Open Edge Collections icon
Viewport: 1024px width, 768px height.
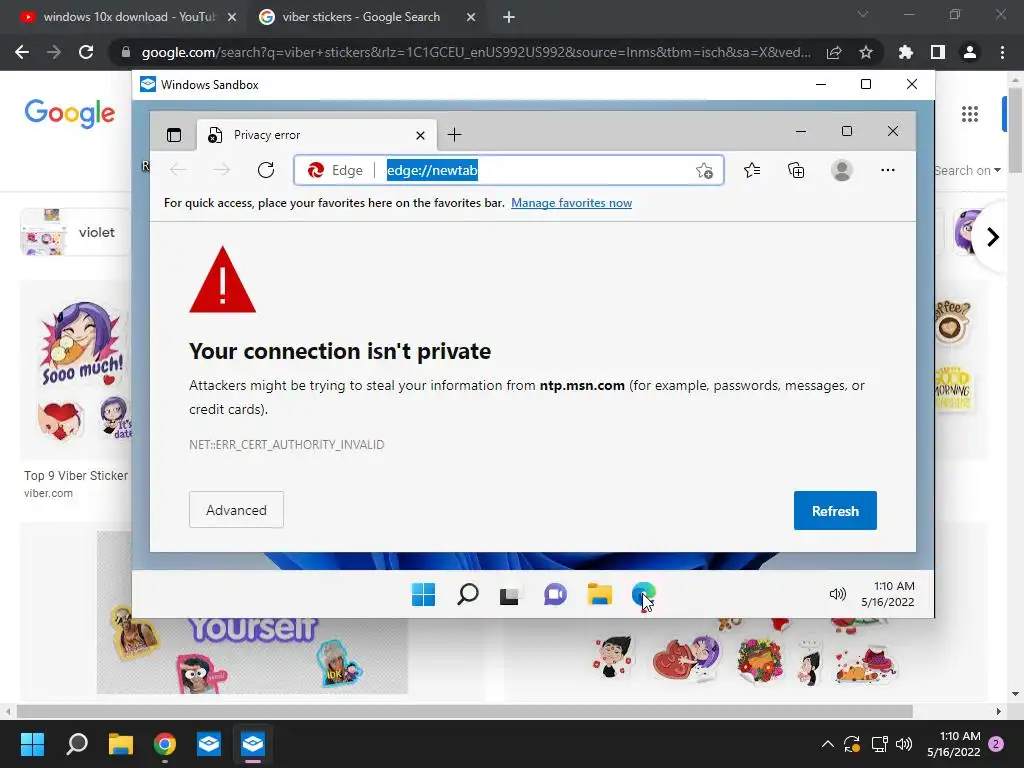796,170
